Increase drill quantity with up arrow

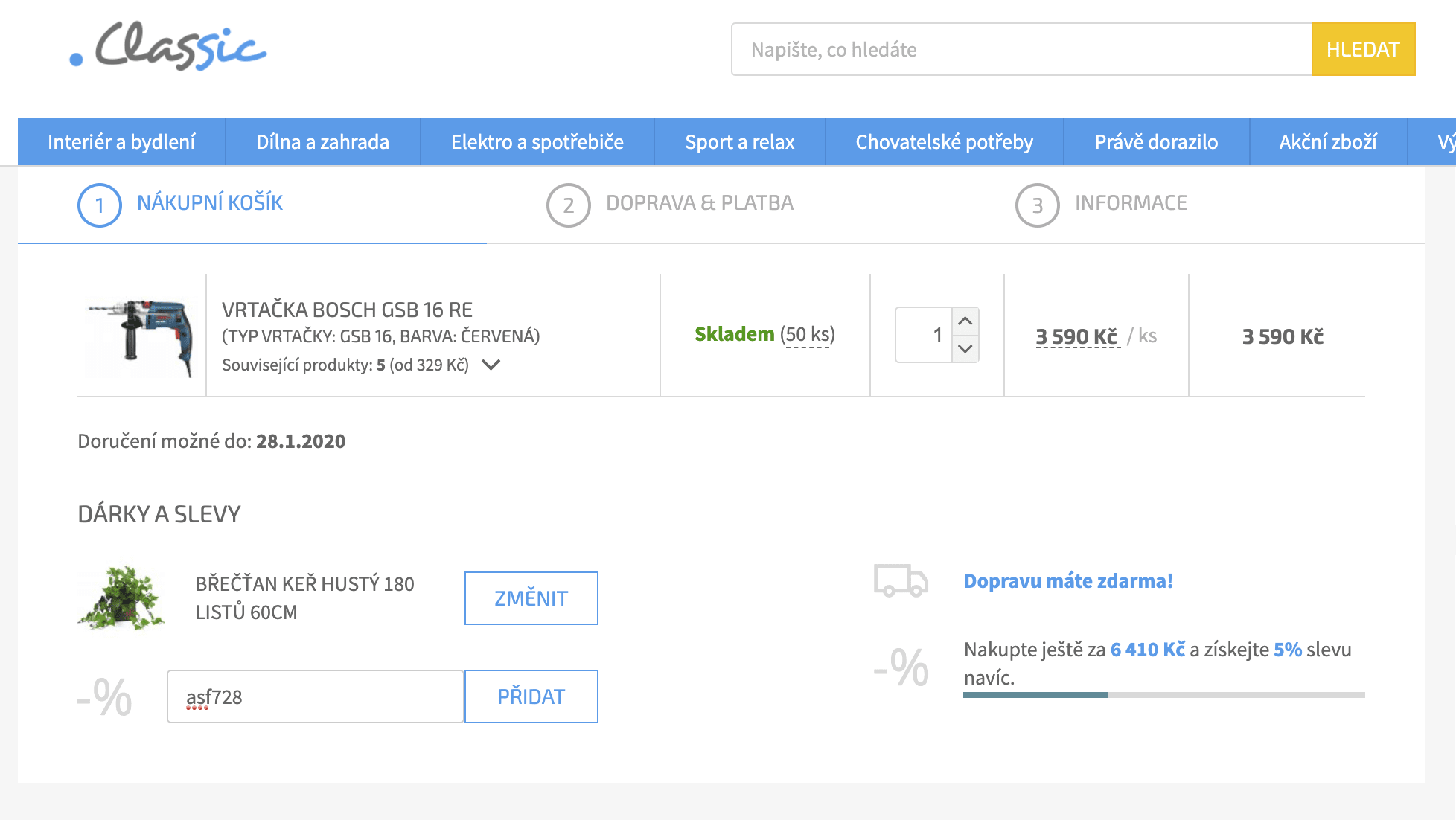[965, 321]
